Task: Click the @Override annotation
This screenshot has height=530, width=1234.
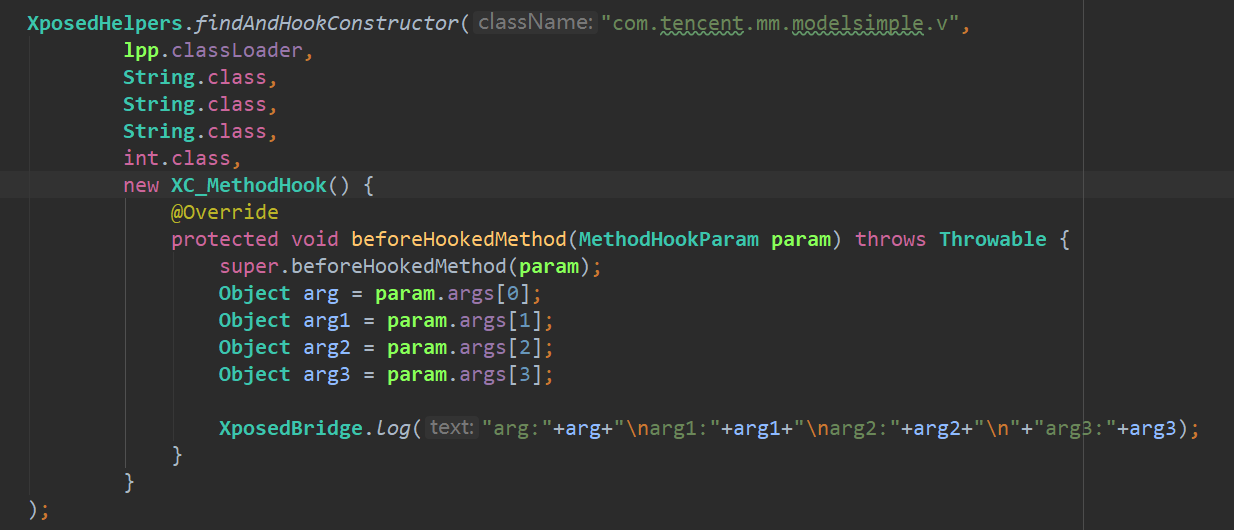Action: (225, 212)
